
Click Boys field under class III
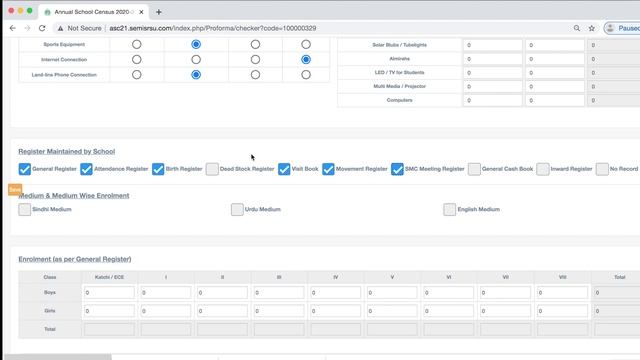[279, 293]
